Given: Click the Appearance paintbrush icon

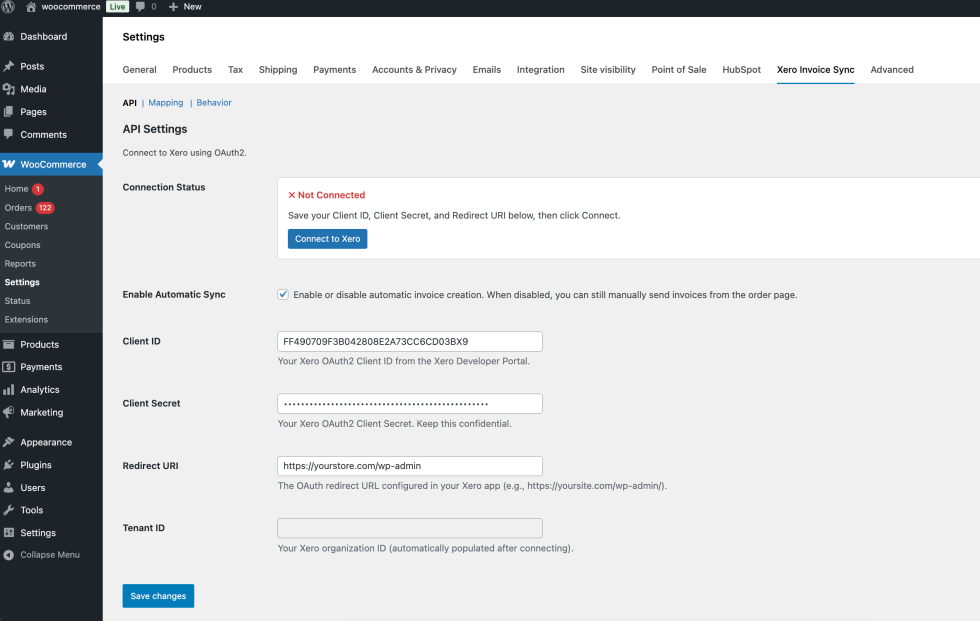Looking at the screenshot, I should [9, 442].
